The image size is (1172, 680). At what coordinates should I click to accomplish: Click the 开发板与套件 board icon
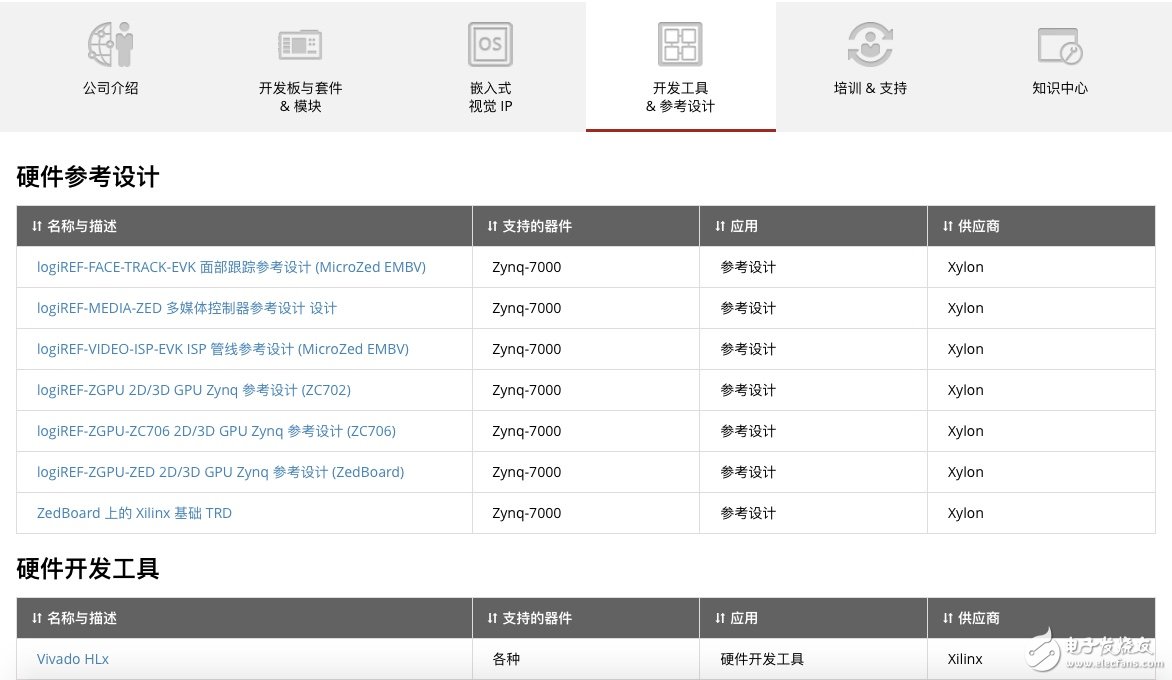[x=300, y=44]
